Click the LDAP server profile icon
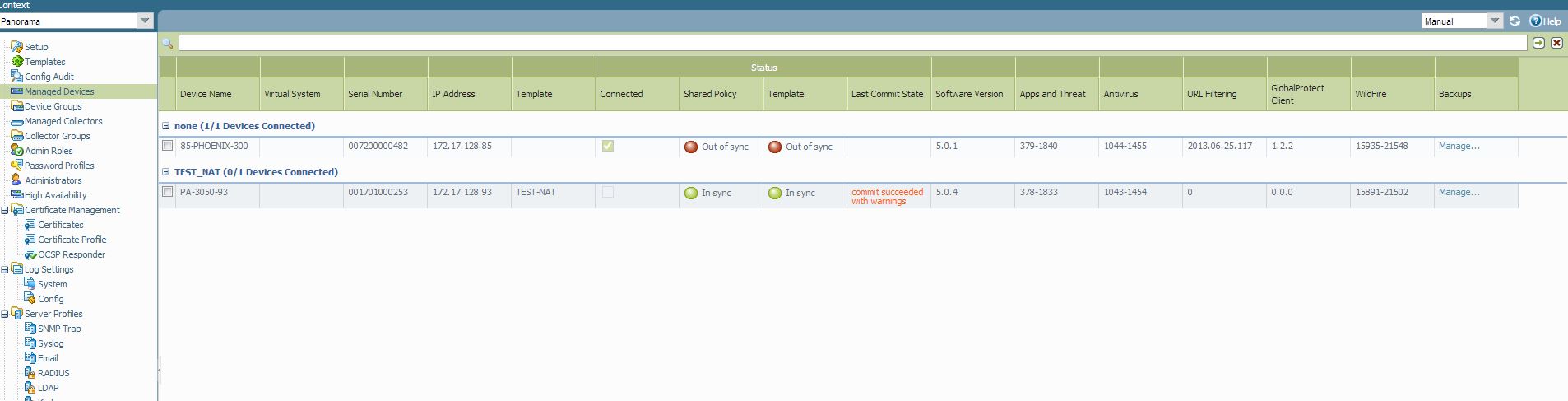This screenshot has height=401, width=1568. (x=30, y=388)
